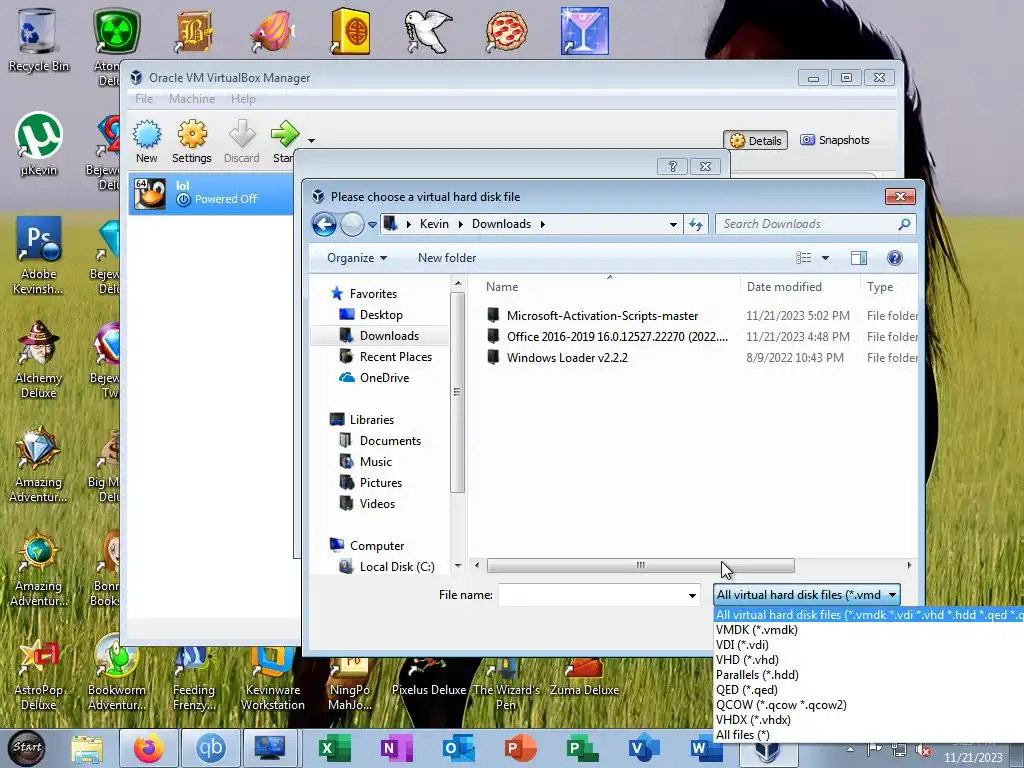Image resolution: width=1024 pixels, height=768 pixels.
Task: Open Firefox from the taskbar
Action: click(x=149, y=748)
